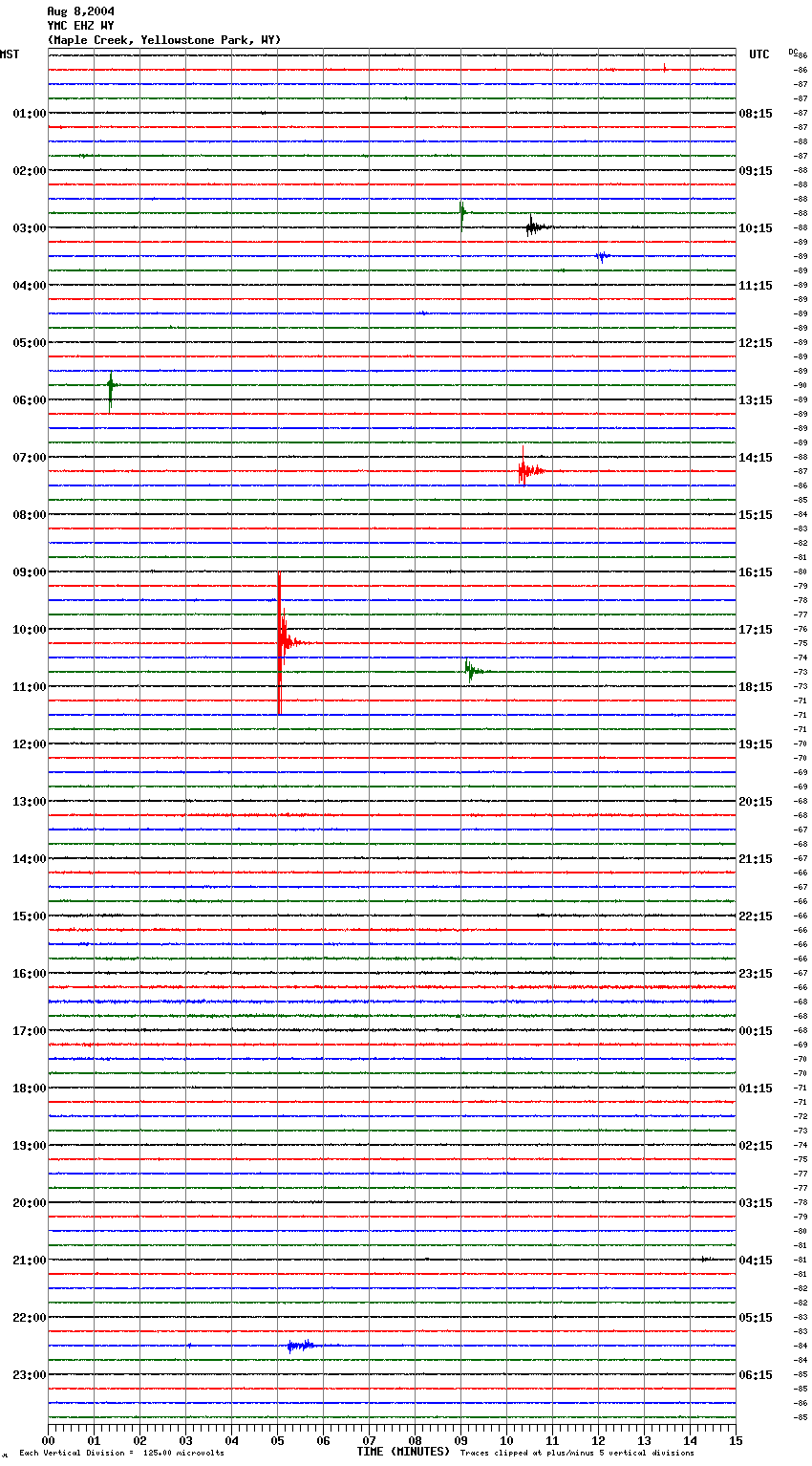Image resolution: width=812 pixels, height=1466 pixels.
Task: Click the UTC '23:15' time label
Action: (756, 974)
